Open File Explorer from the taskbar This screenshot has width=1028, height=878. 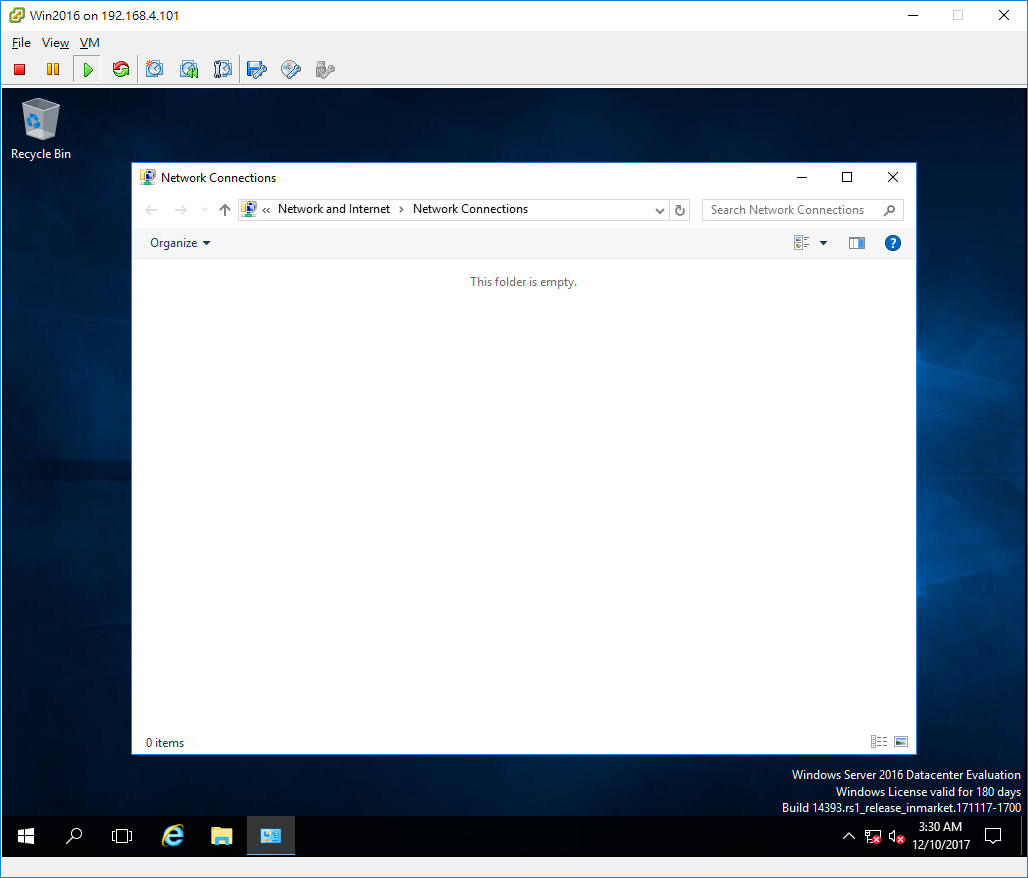(x=222, y=836)
